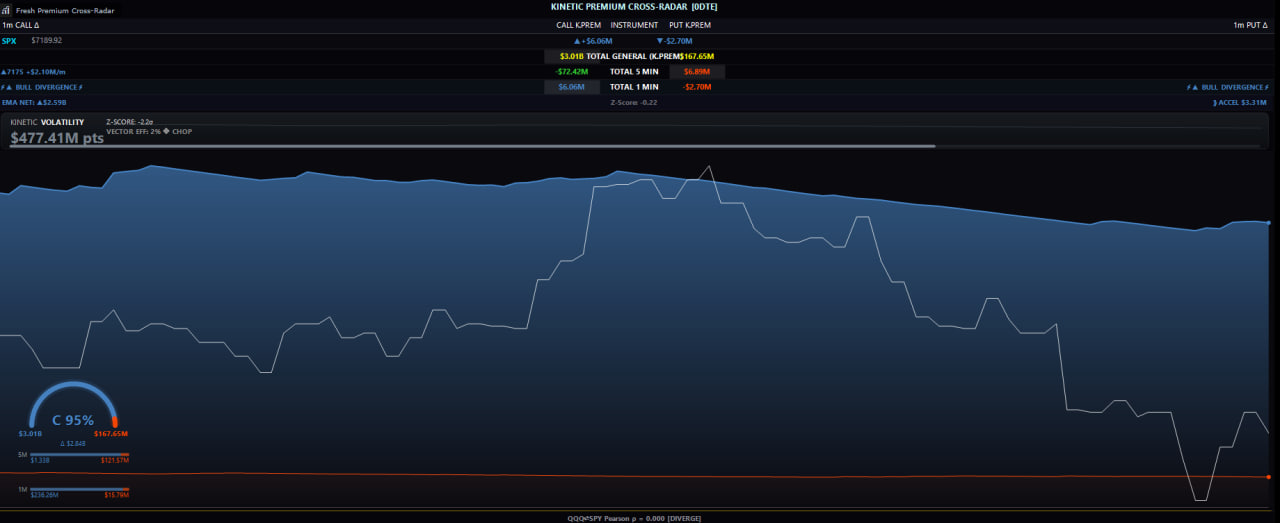Select the SPX ticker symbol
Screen dimensions: 1280x523
pos(9,41)
